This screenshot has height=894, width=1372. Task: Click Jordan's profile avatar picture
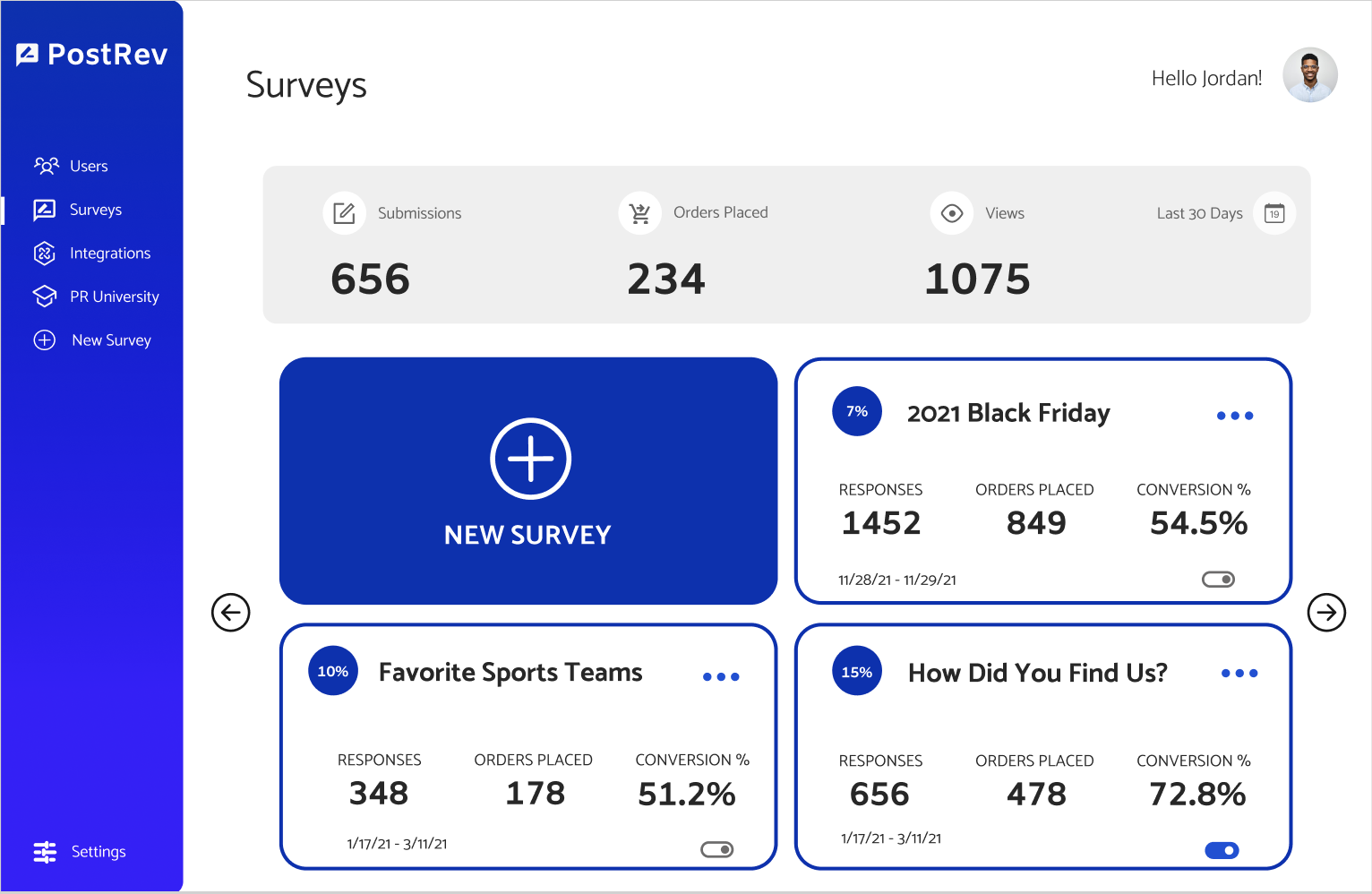(x=1309, y=75)
